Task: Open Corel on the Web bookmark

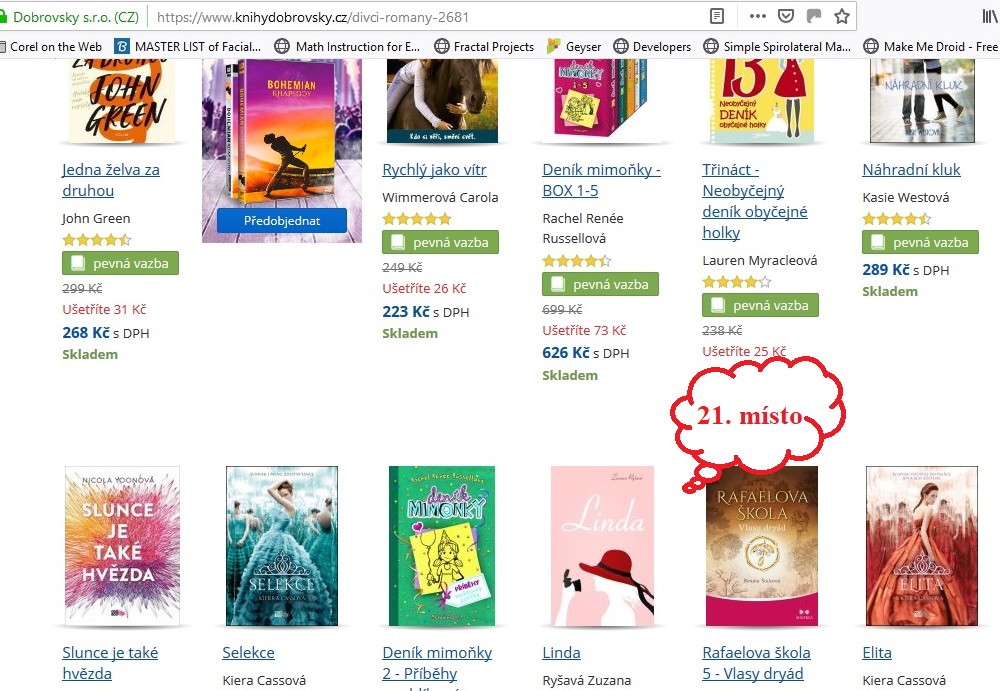Action: click(51, 47)
